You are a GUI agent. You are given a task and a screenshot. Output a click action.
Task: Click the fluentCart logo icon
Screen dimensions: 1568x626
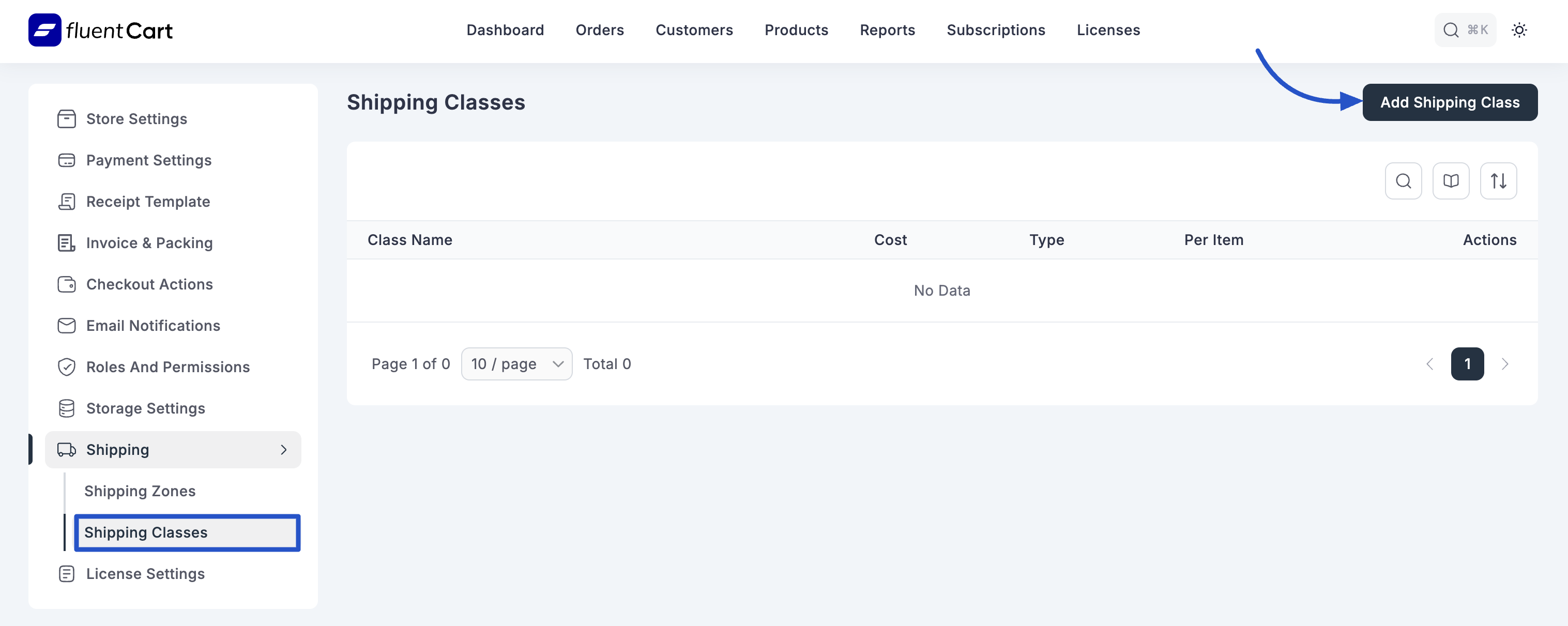point(44,30)
